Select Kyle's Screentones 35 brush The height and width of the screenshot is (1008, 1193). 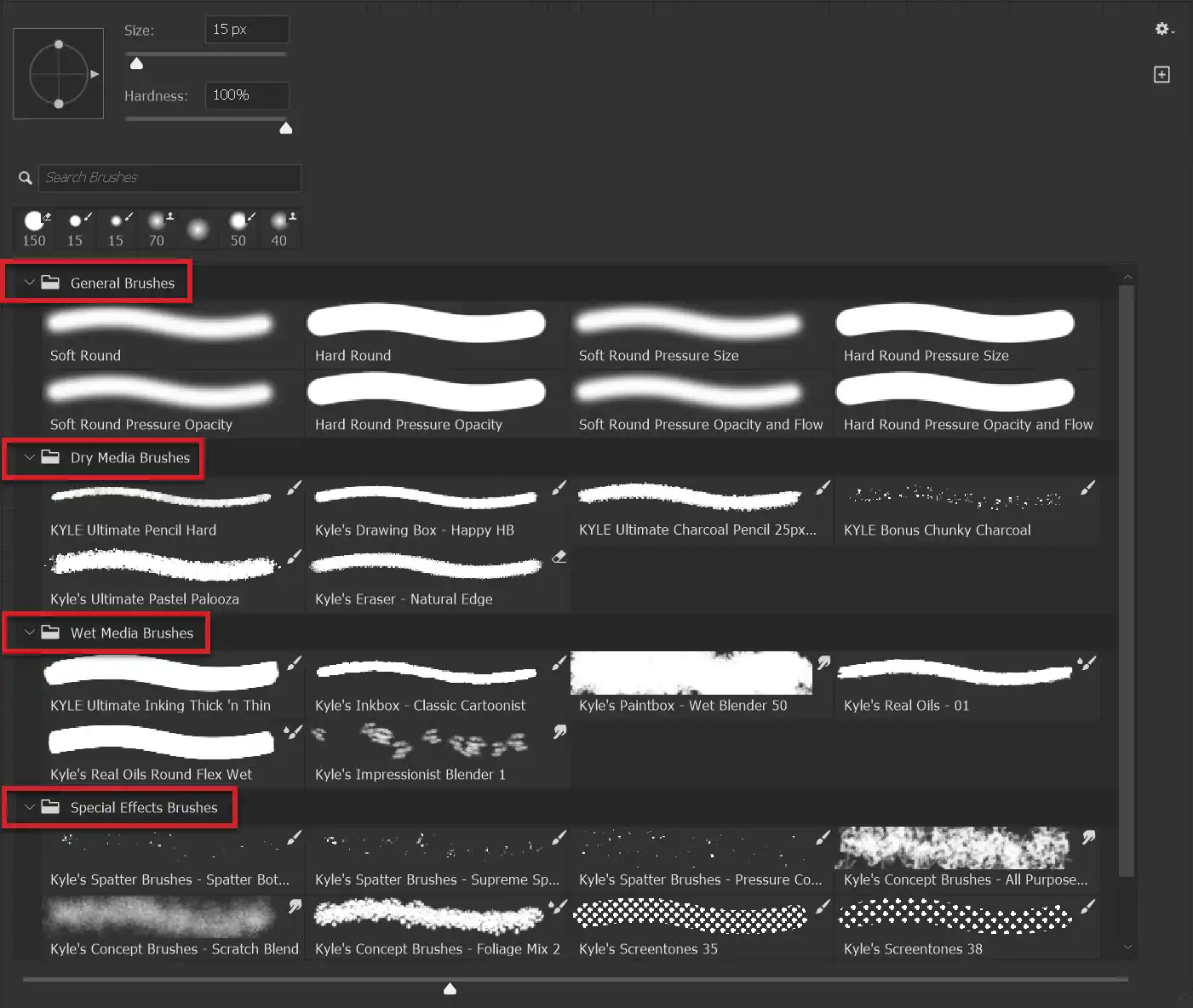pyautogui.click(x=691, y=924)
